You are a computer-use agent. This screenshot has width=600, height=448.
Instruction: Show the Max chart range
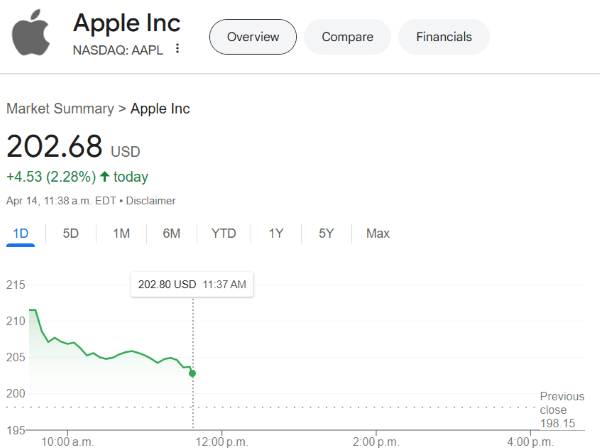(378, 233)
